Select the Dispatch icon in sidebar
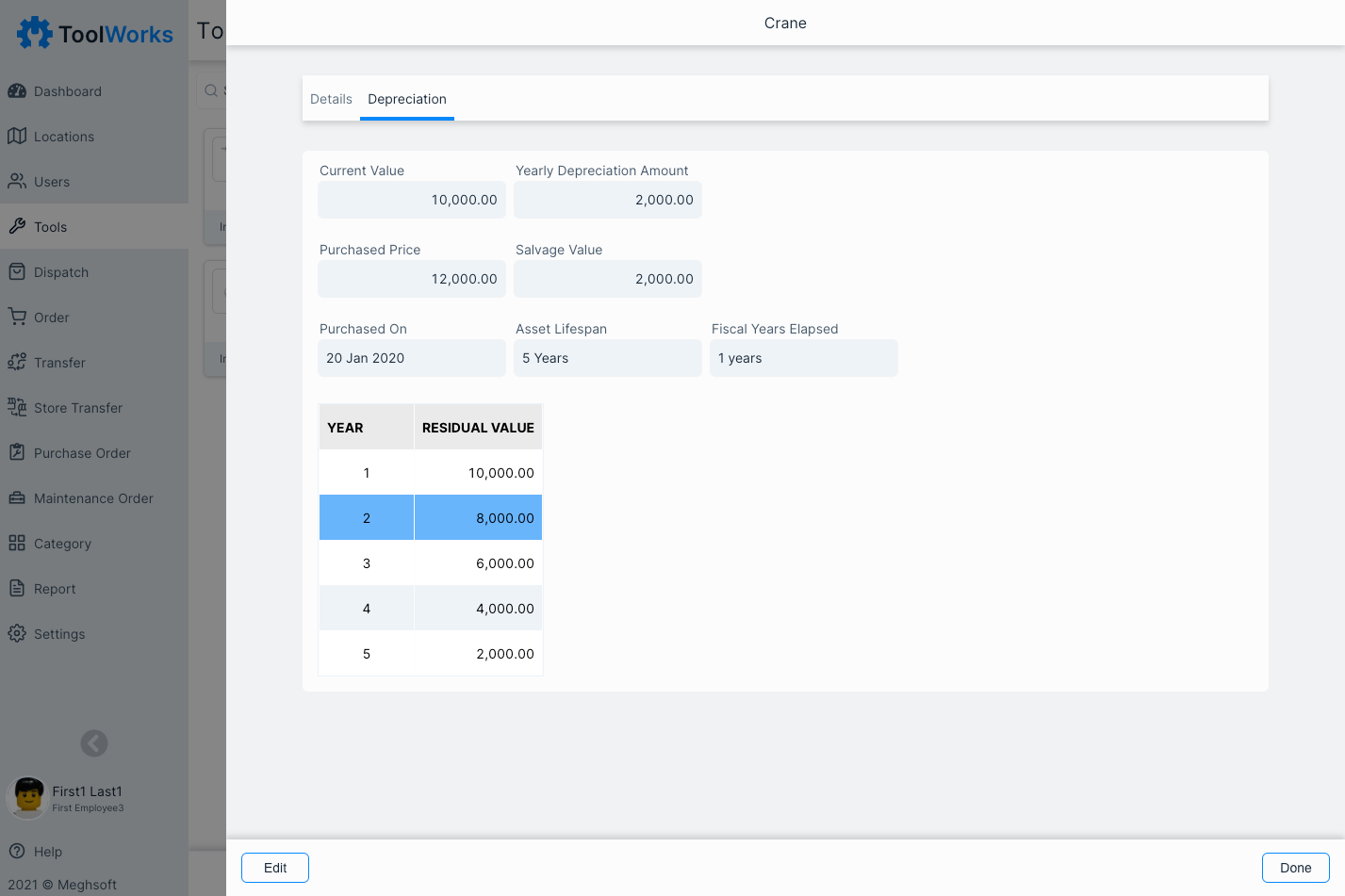The height and width of the screenshot is (896, 1345). click(x=17, y=272)
